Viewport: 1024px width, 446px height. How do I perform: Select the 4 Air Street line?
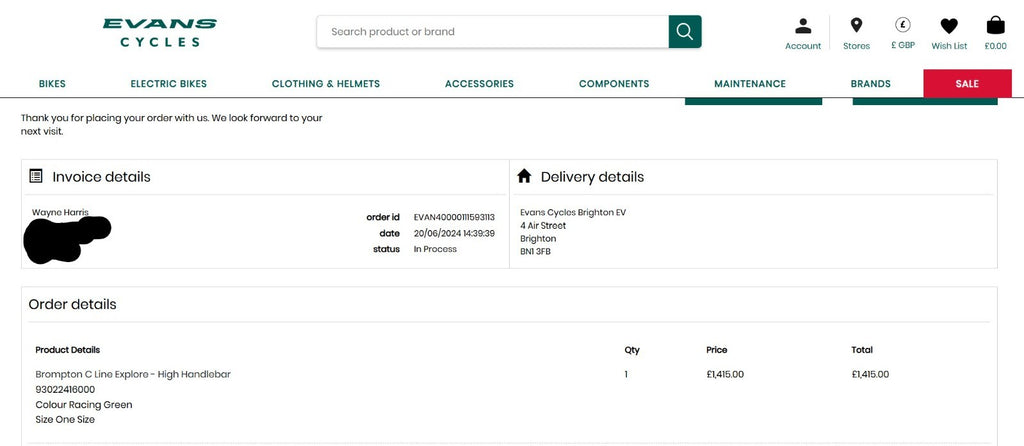[543, 225]
